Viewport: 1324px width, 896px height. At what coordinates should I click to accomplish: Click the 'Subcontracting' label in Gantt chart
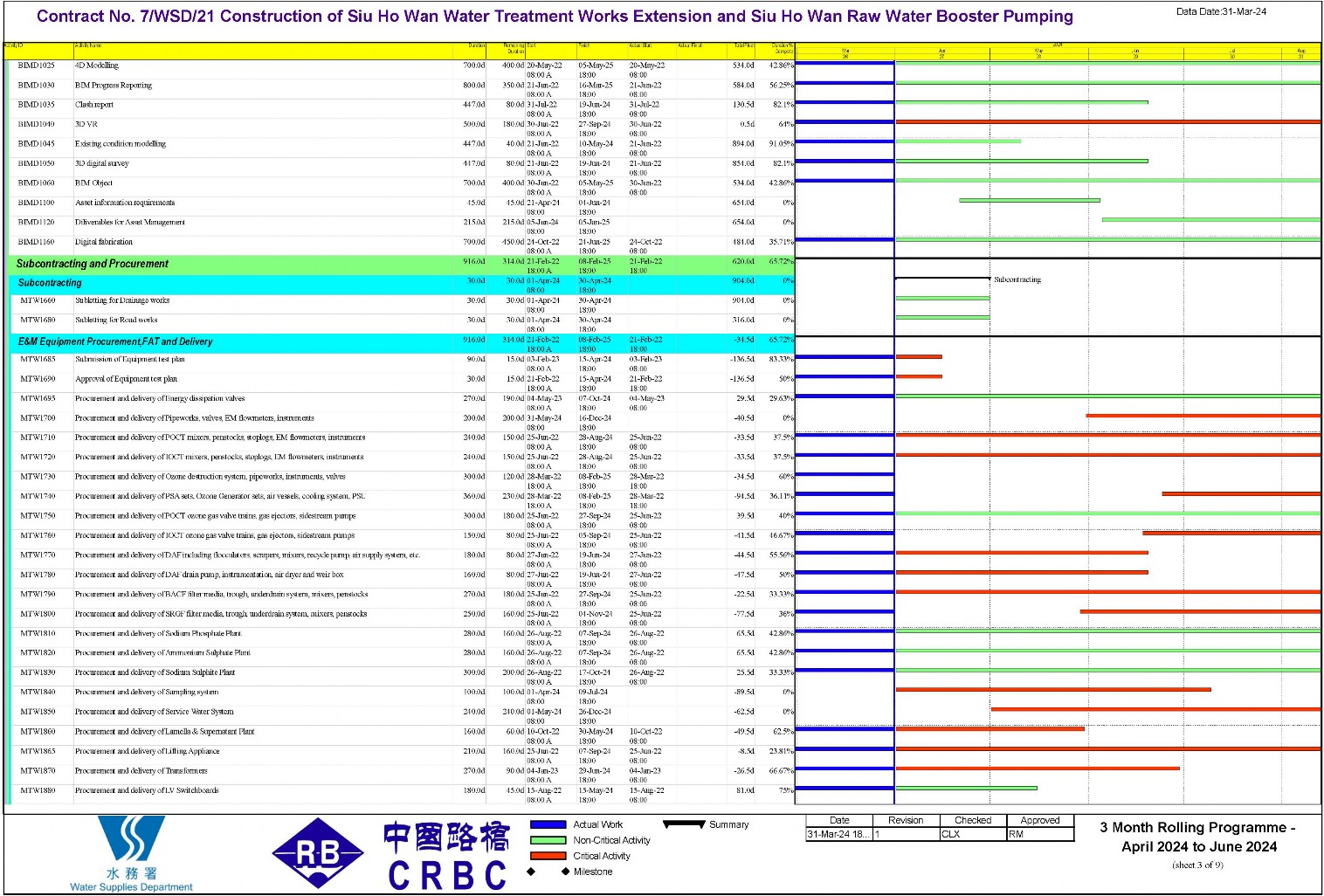click(1017, 279)
